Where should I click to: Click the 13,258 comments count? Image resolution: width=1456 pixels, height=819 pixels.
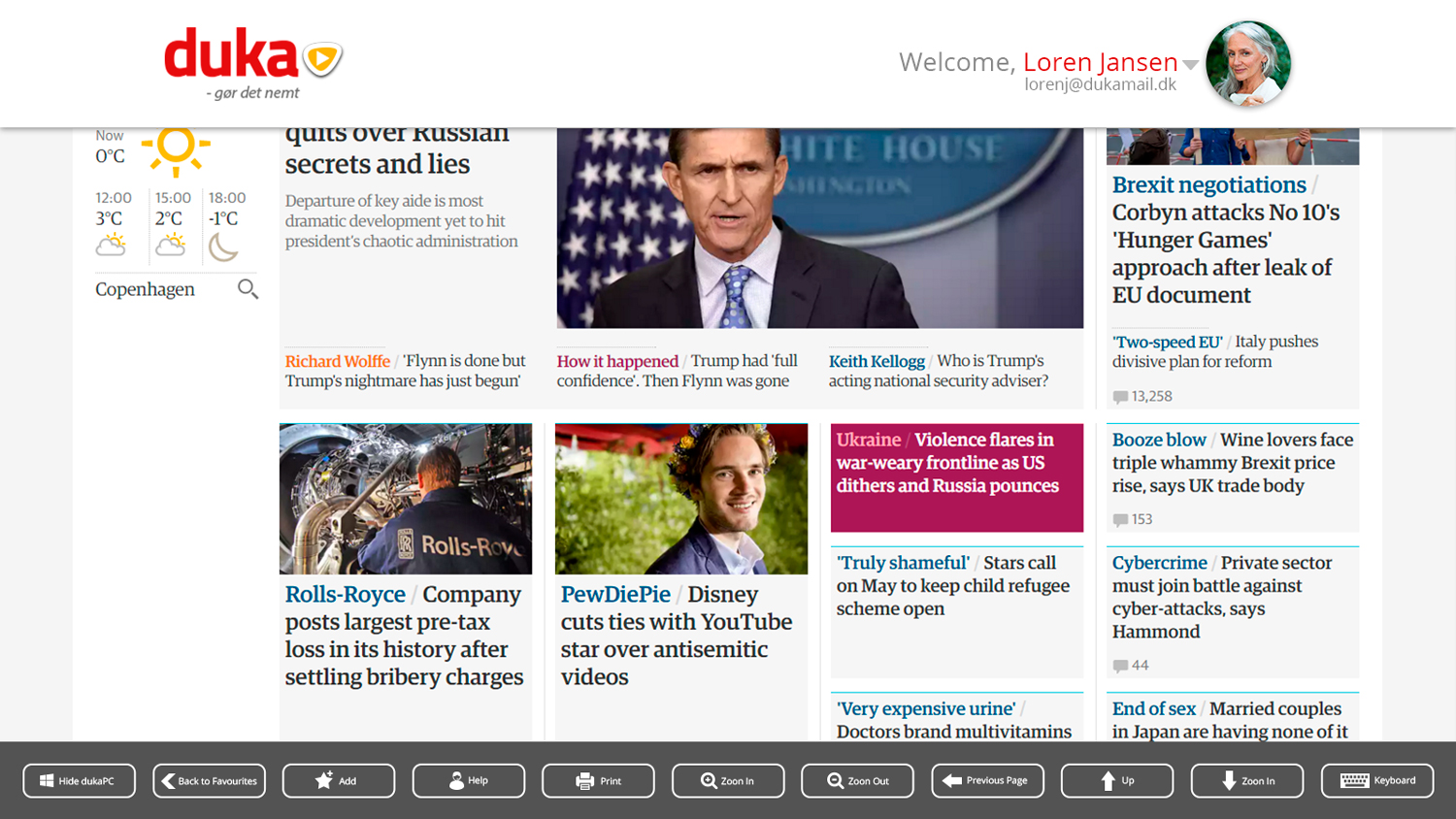click(x=1142, y=396)
